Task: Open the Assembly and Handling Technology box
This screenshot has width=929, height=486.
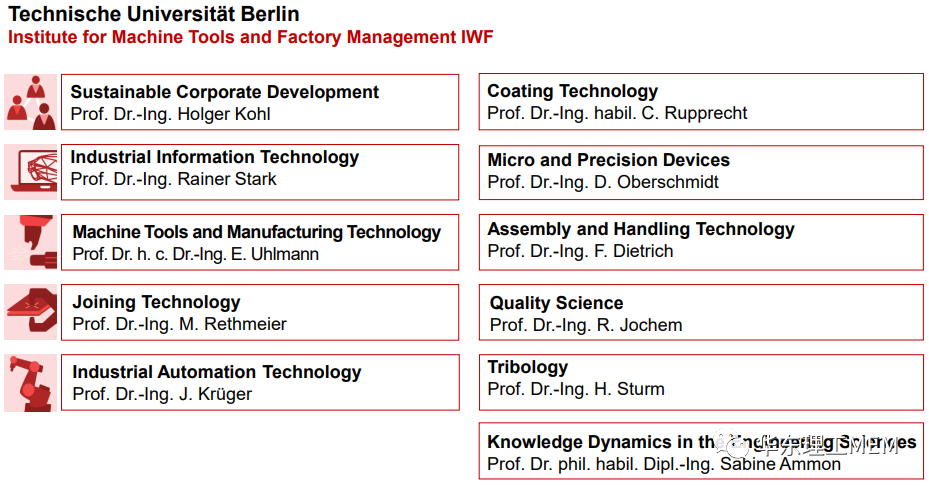Action: (x=701, y=242)
